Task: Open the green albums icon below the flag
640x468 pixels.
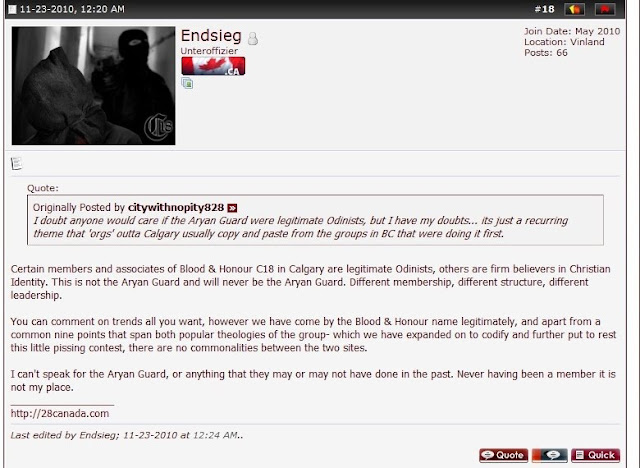Action: tap(187, 83)
